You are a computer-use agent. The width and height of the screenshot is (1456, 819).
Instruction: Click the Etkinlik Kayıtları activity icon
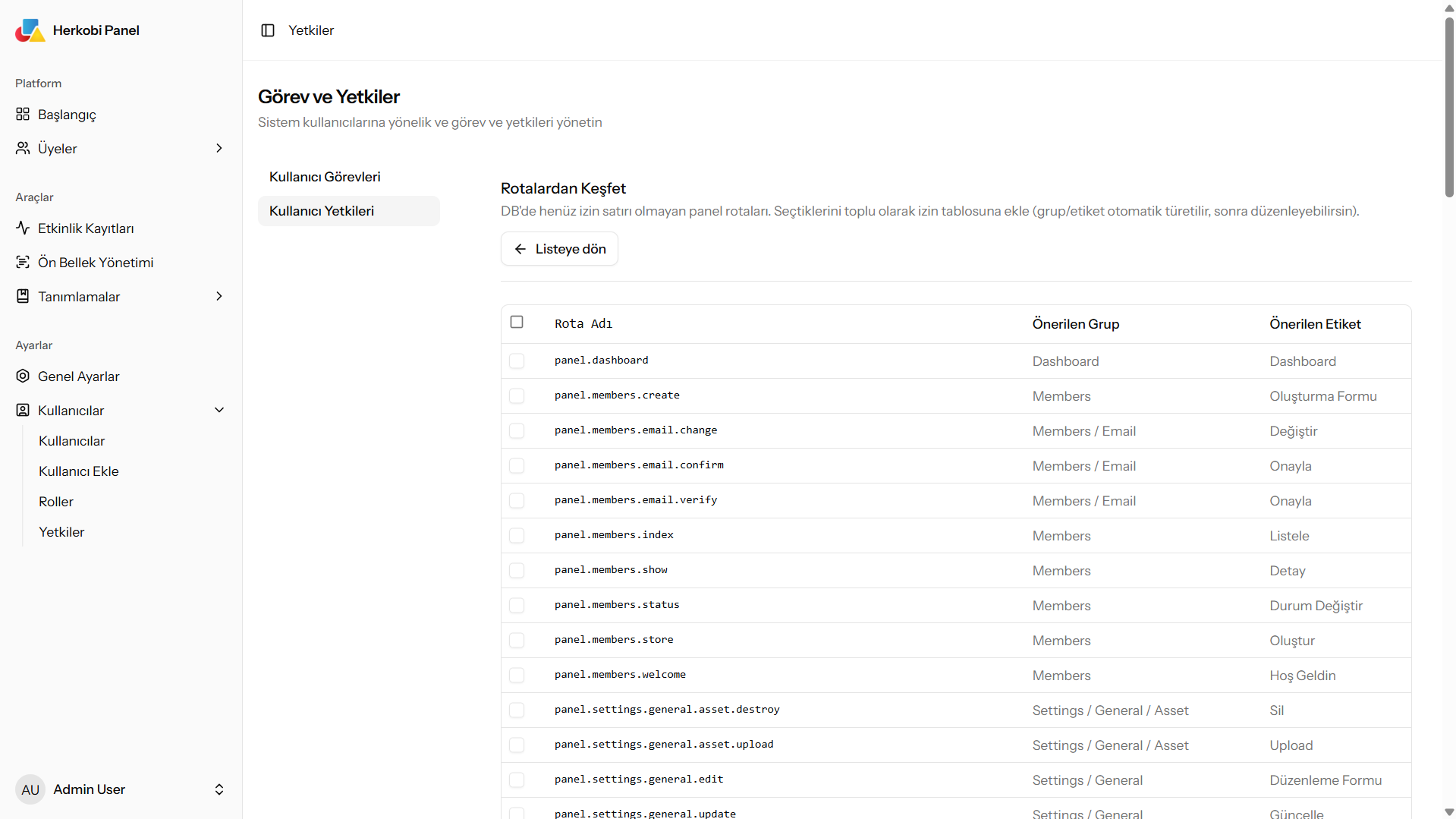click(x=23, y=228)
